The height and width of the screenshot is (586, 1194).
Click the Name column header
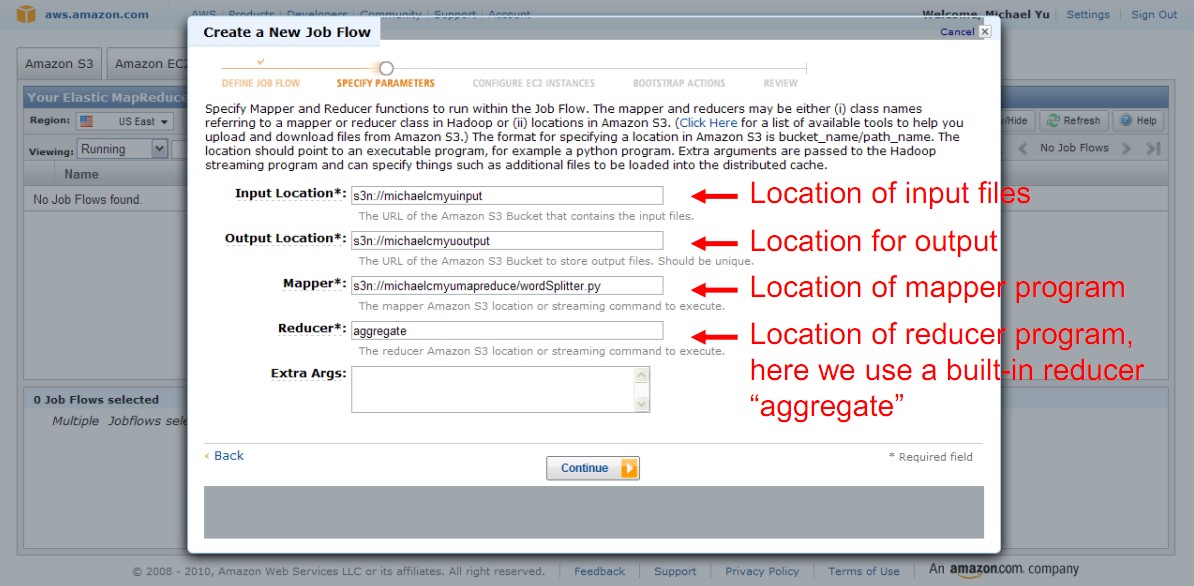click(81, 174)
